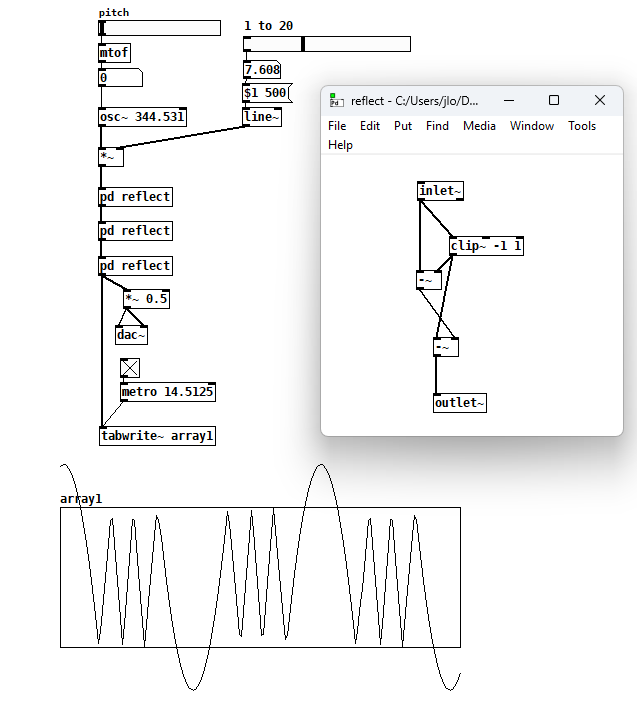Open the Find menu
The image size is (637, 709).
point(437,126)
